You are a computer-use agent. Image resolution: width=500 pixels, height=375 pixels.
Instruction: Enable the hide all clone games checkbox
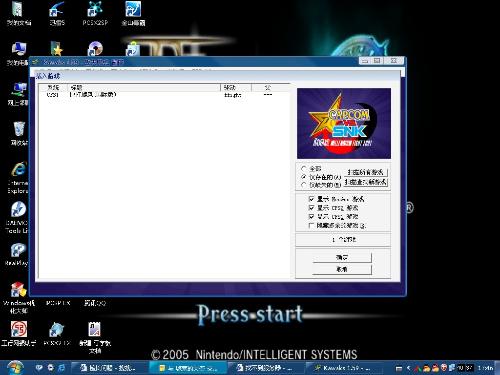(x=311, y=226)
